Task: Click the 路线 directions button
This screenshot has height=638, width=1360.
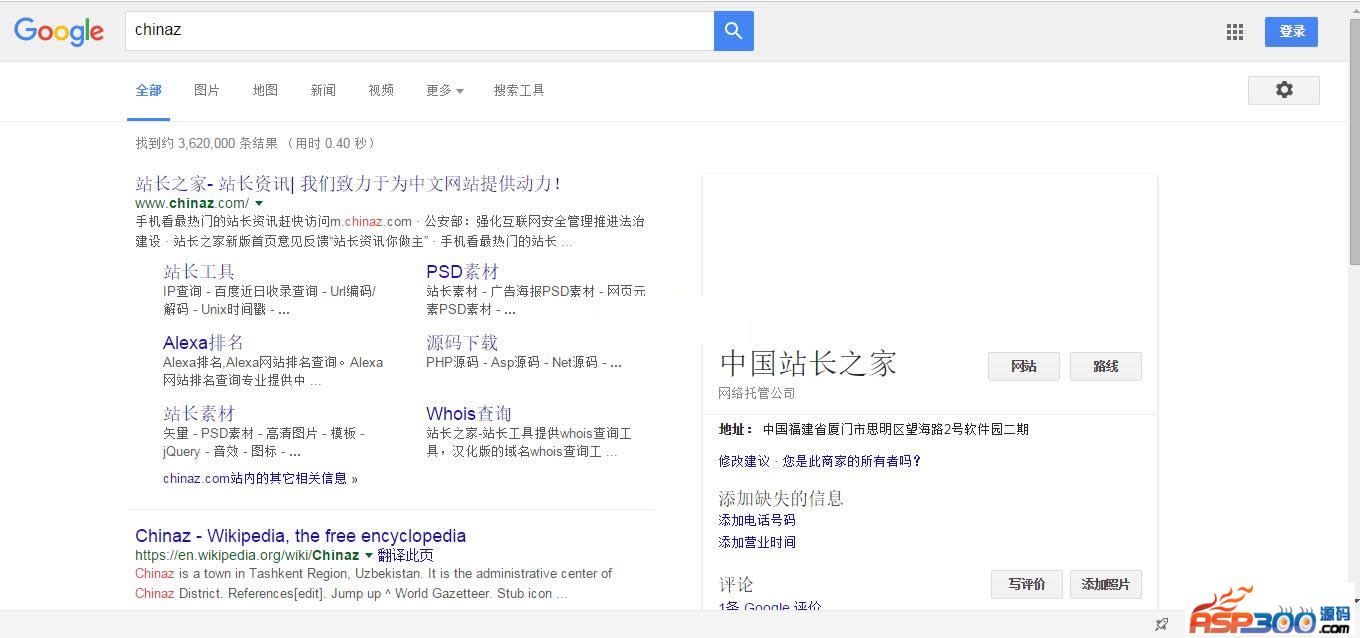Action: click(1106, 367)
